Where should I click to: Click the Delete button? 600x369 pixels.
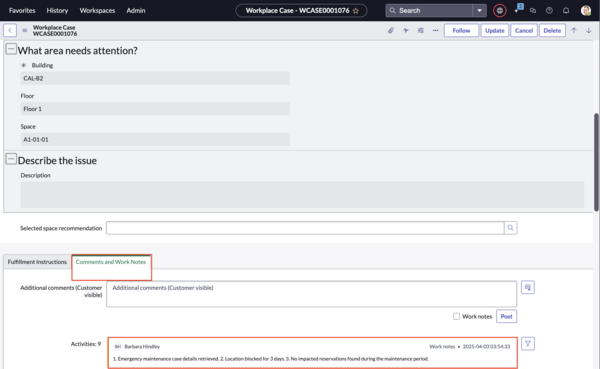(552, 30)
